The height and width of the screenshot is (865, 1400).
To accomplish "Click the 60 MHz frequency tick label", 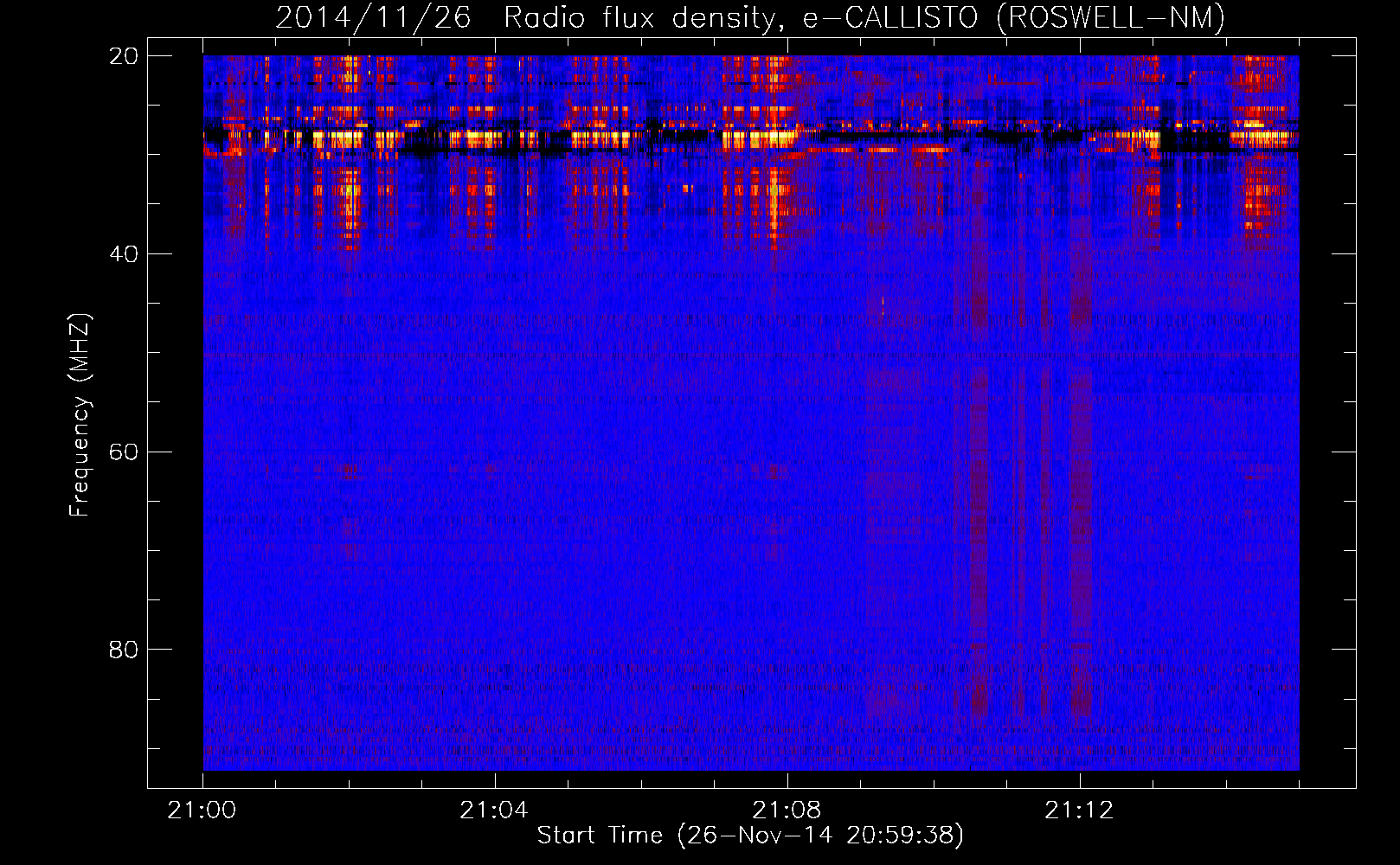I will coord(124,452).
